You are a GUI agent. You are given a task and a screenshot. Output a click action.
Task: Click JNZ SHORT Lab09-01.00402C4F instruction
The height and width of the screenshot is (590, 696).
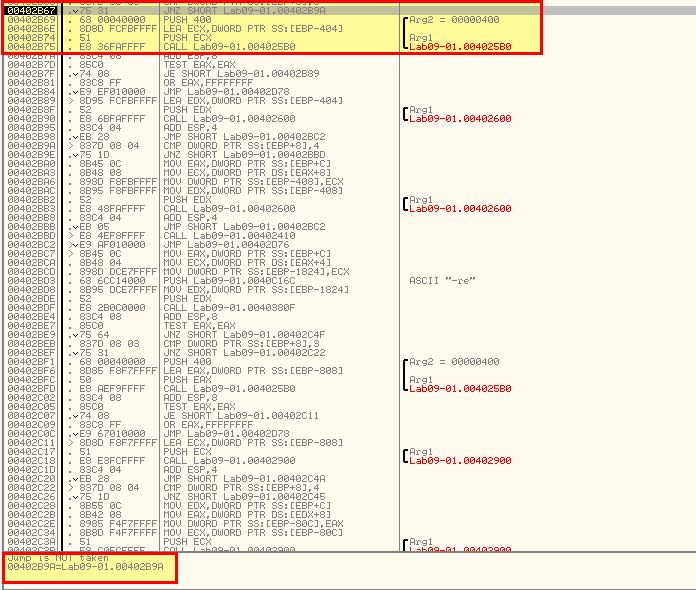tap(244, 335)
